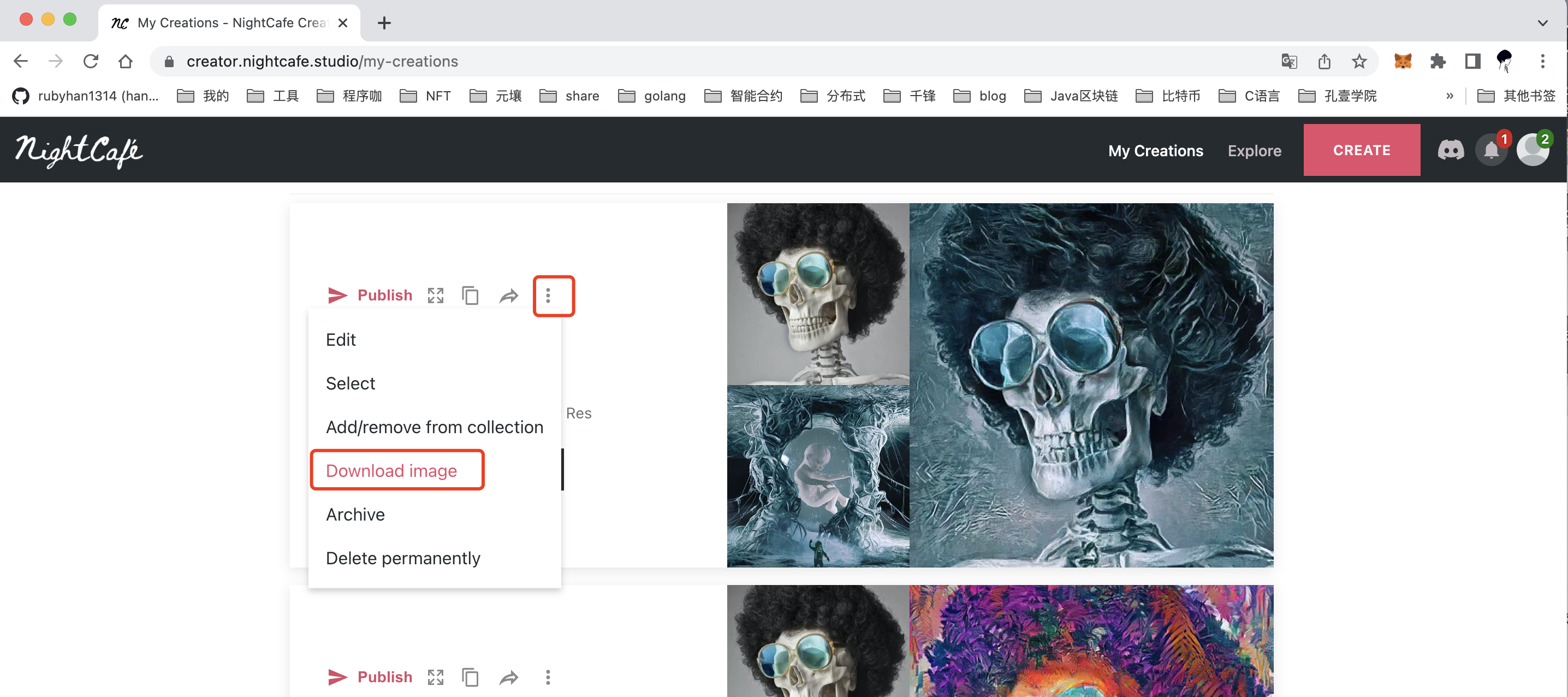Screen dimensions: 1568x697
Task: Choose Download image from the menu
Action: click(x=391, y=470)
